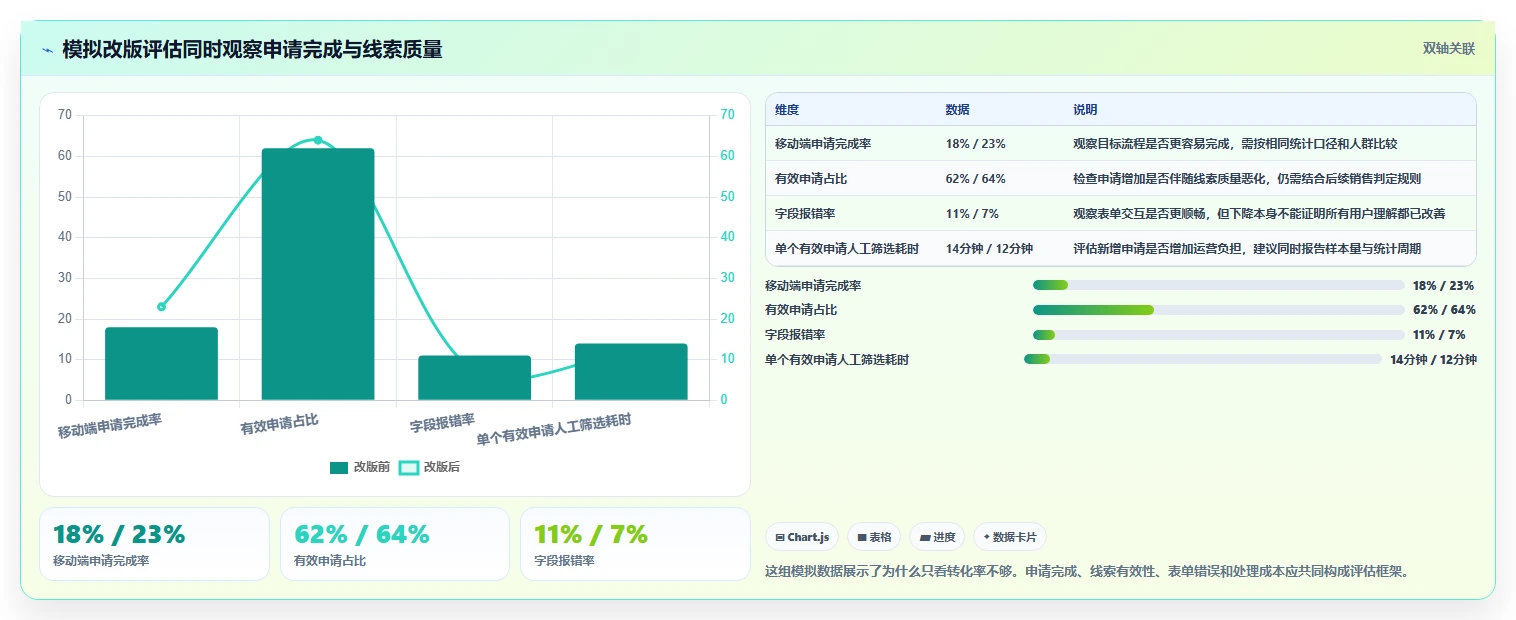Click the footer note starting 这组模拟数据展示了
Screen dimensions: 1516x620
pos(1087,572)
